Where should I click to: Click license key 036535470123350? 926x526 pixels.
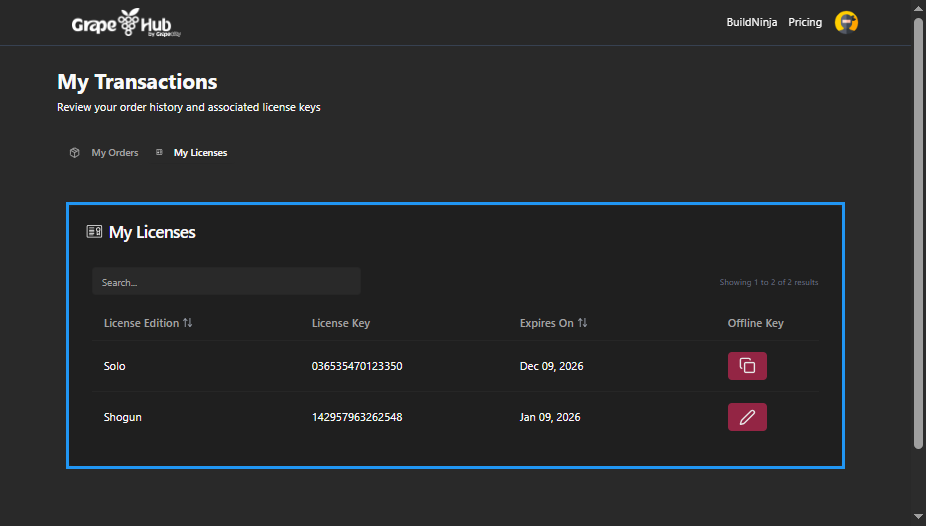click(x=357, y=366)
